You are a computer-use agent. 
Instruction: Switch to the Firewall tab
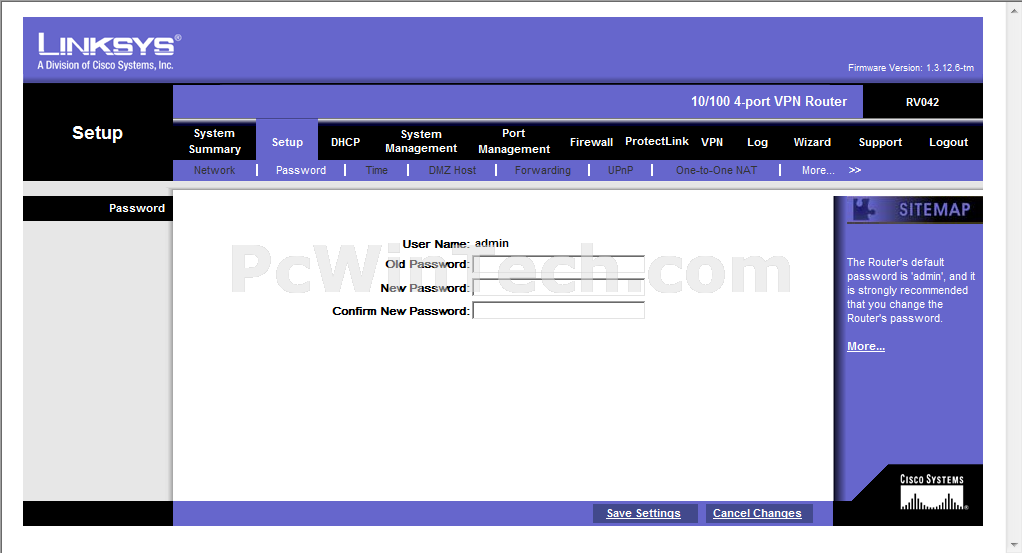click(591, 142)
